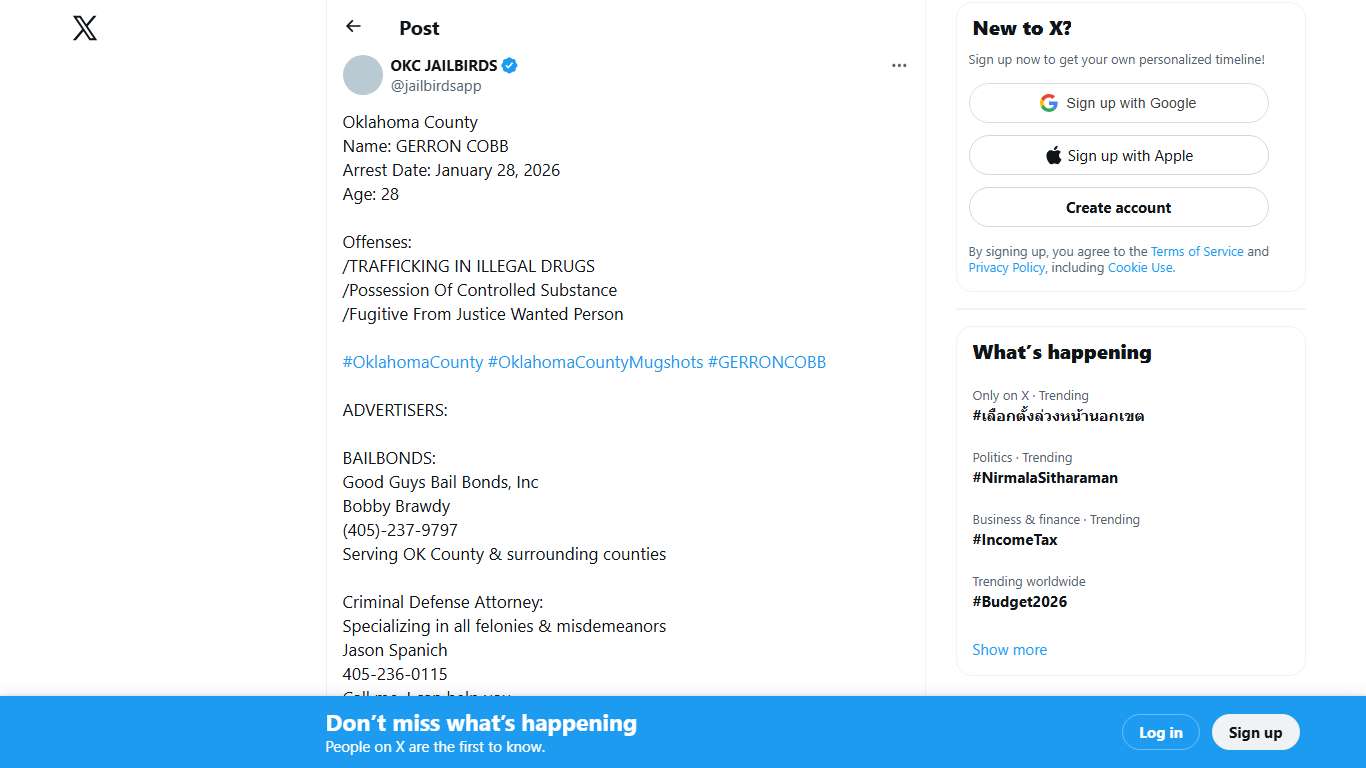Open the #Budget2026 trending topic
The image size is (1366, 768).
1019,602
